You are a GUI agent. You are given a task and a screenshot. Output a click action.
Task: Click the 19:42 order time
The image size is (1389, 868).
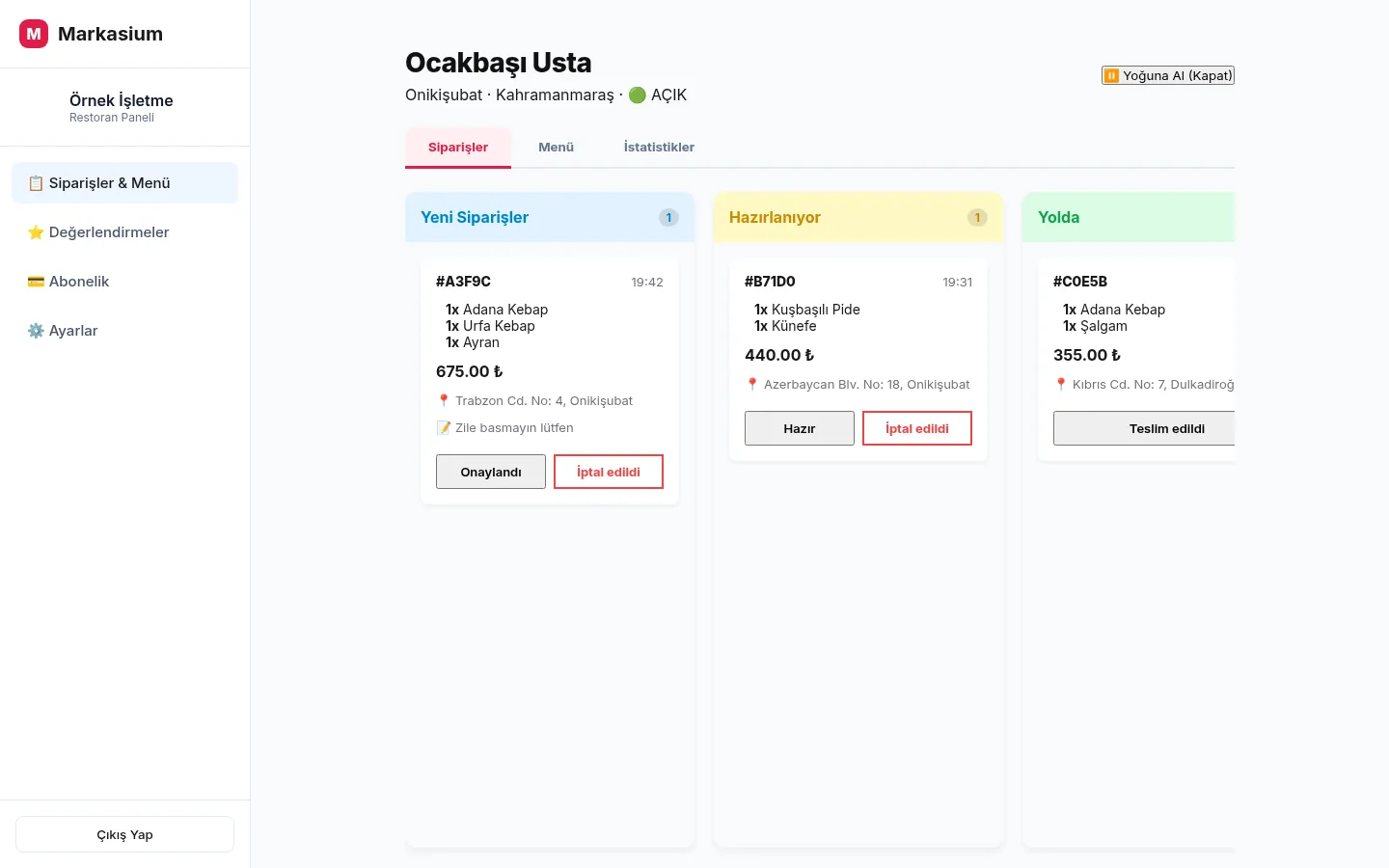647,283
